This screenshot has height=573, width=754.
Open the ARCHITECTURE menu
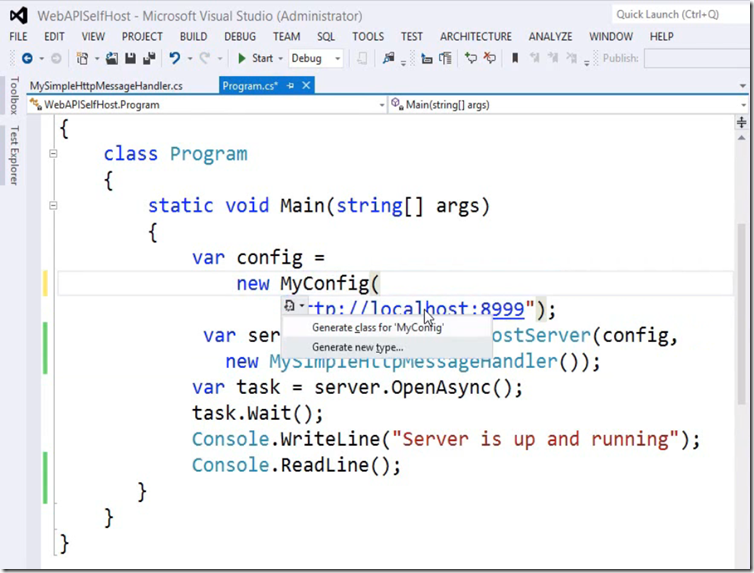476,37
